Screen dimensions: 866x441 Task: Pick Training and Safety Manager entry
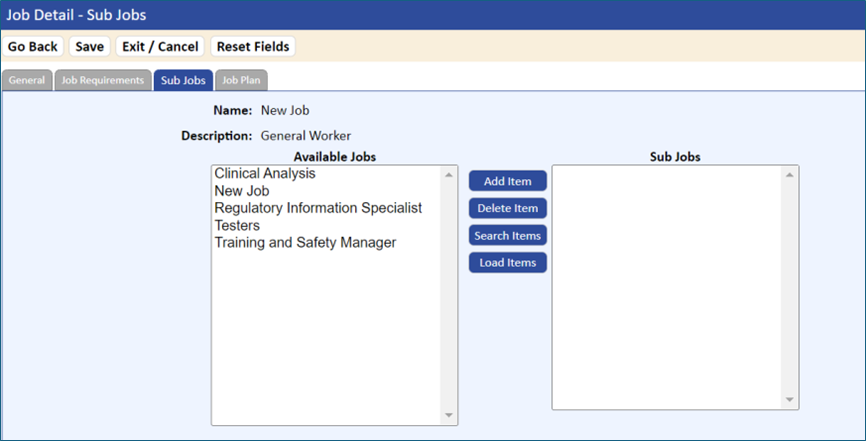pos(305,243)
